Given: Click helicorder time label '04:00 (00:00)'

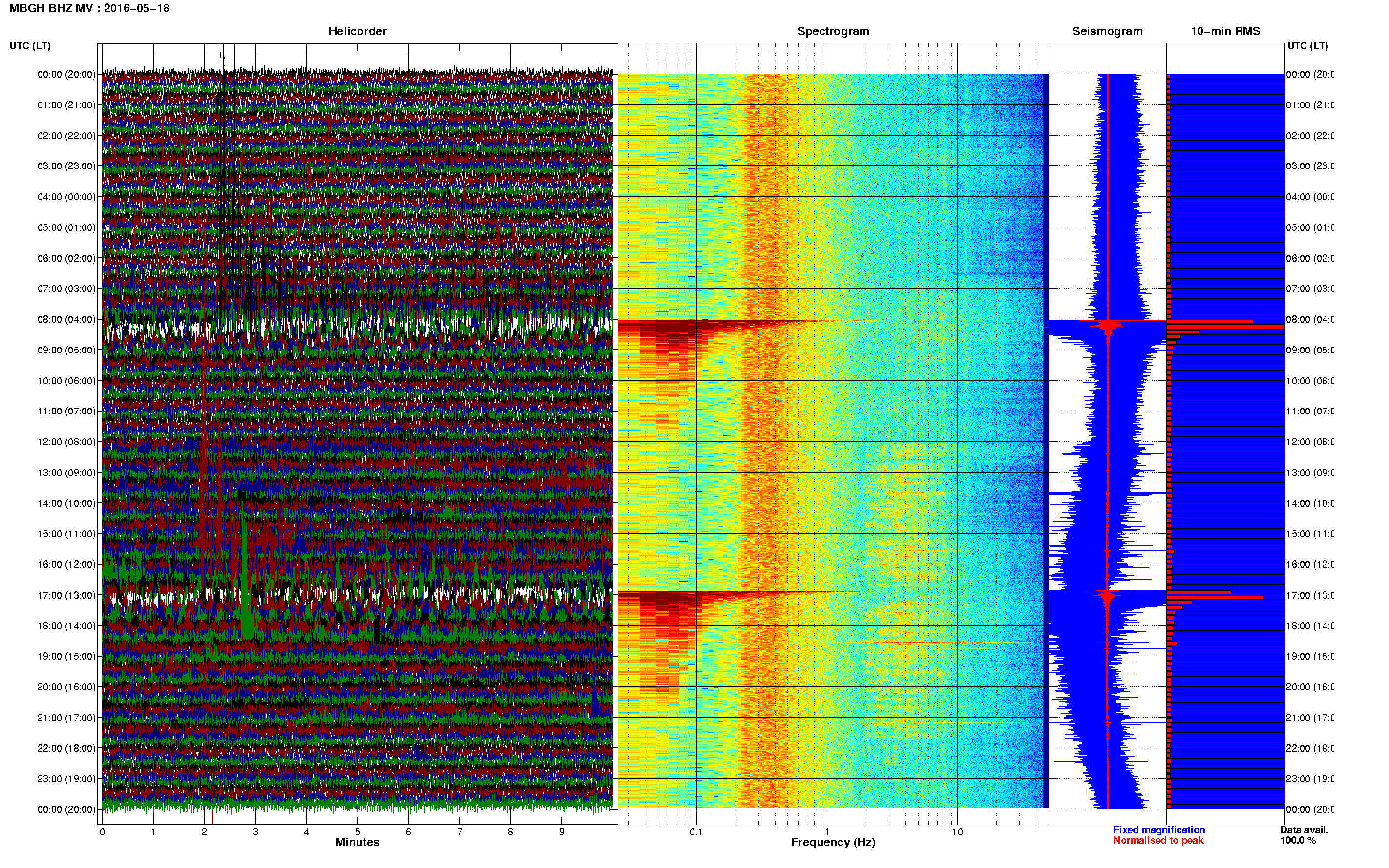Looking at the screenshot, I should [66, 197].
